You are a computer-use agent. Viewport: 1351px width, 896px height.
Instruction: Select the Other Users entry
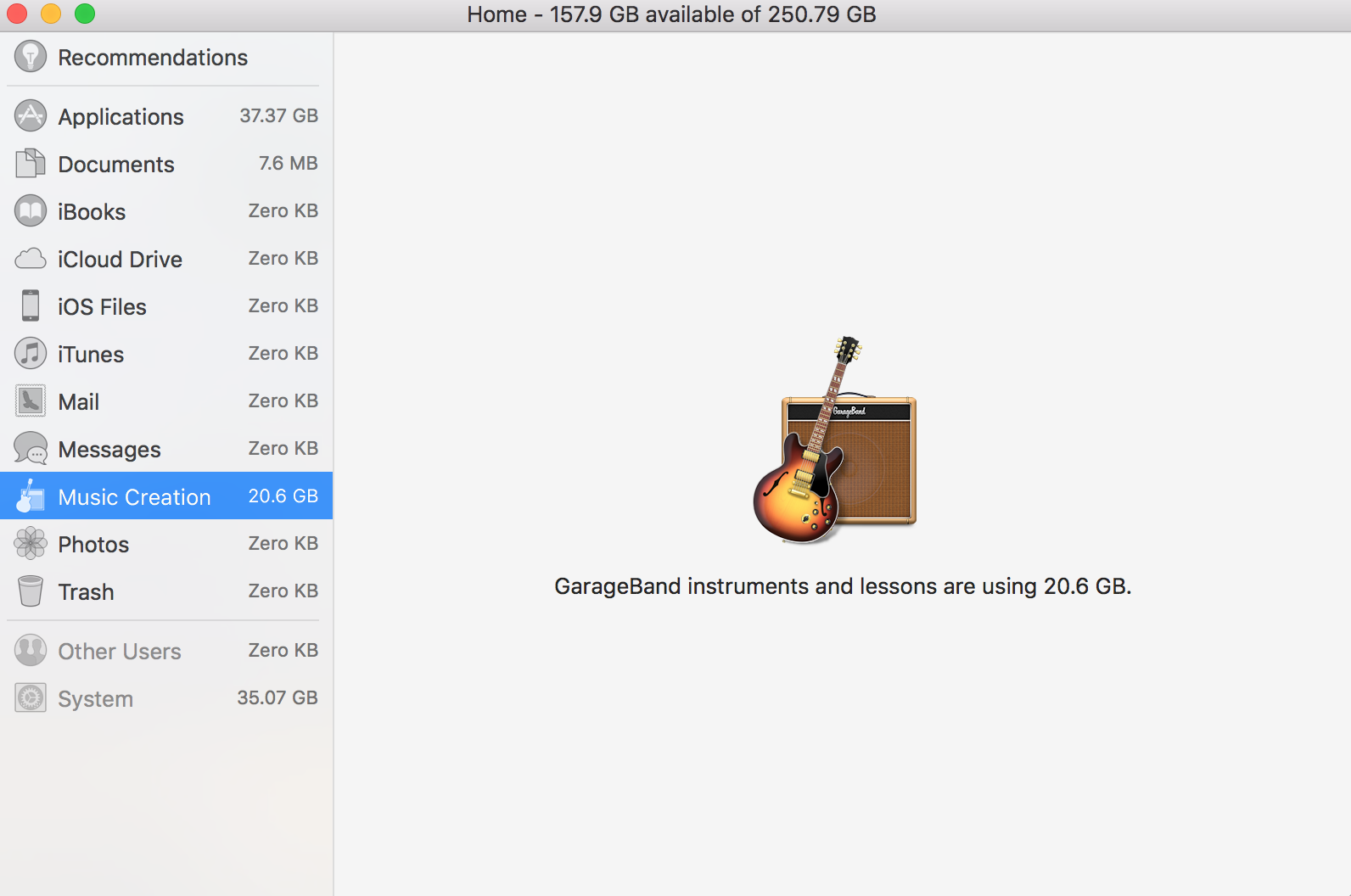click(x=166, y=651)
